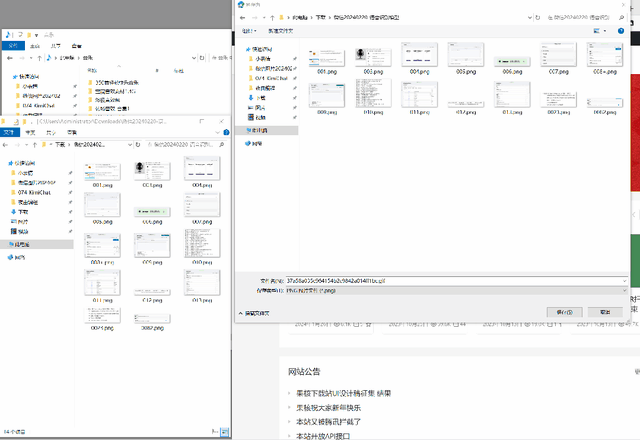The width and height of the screenshot is (640, 440).
Task: Expand address dropdown in Downloads Explorer window
Action: point(130,144)
